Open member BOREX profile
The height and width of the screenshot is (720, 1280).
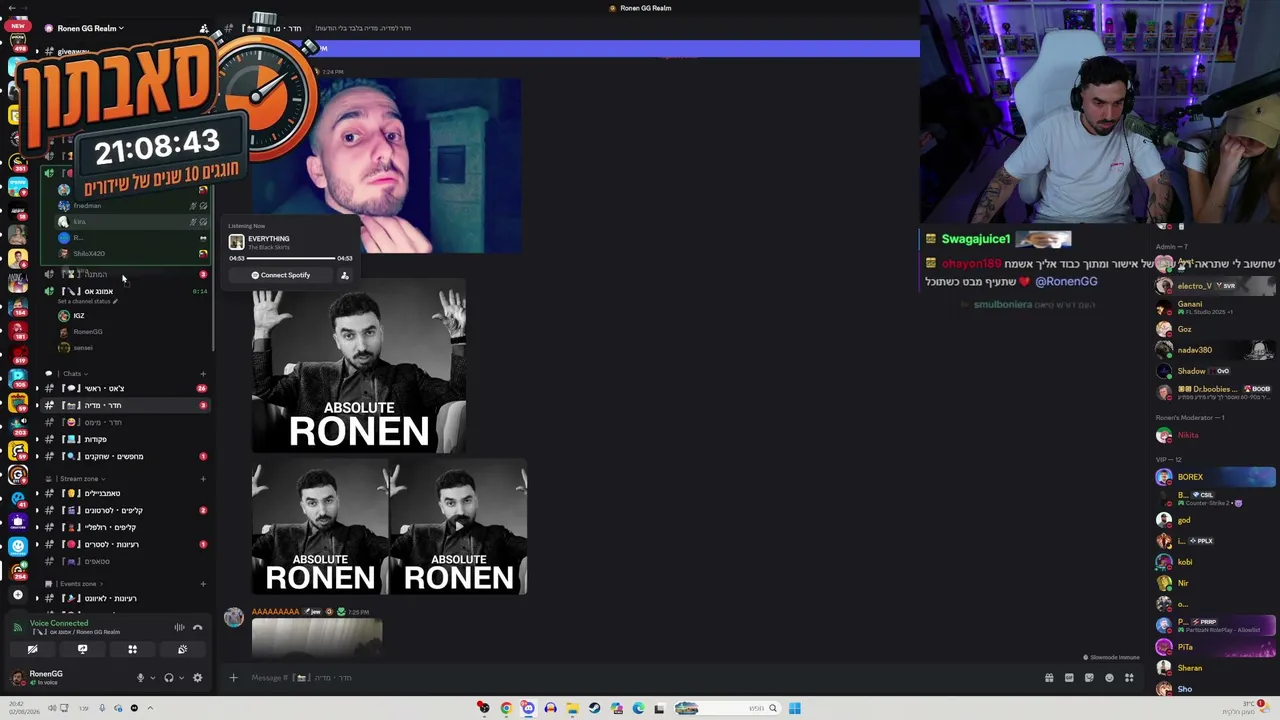1215,477
